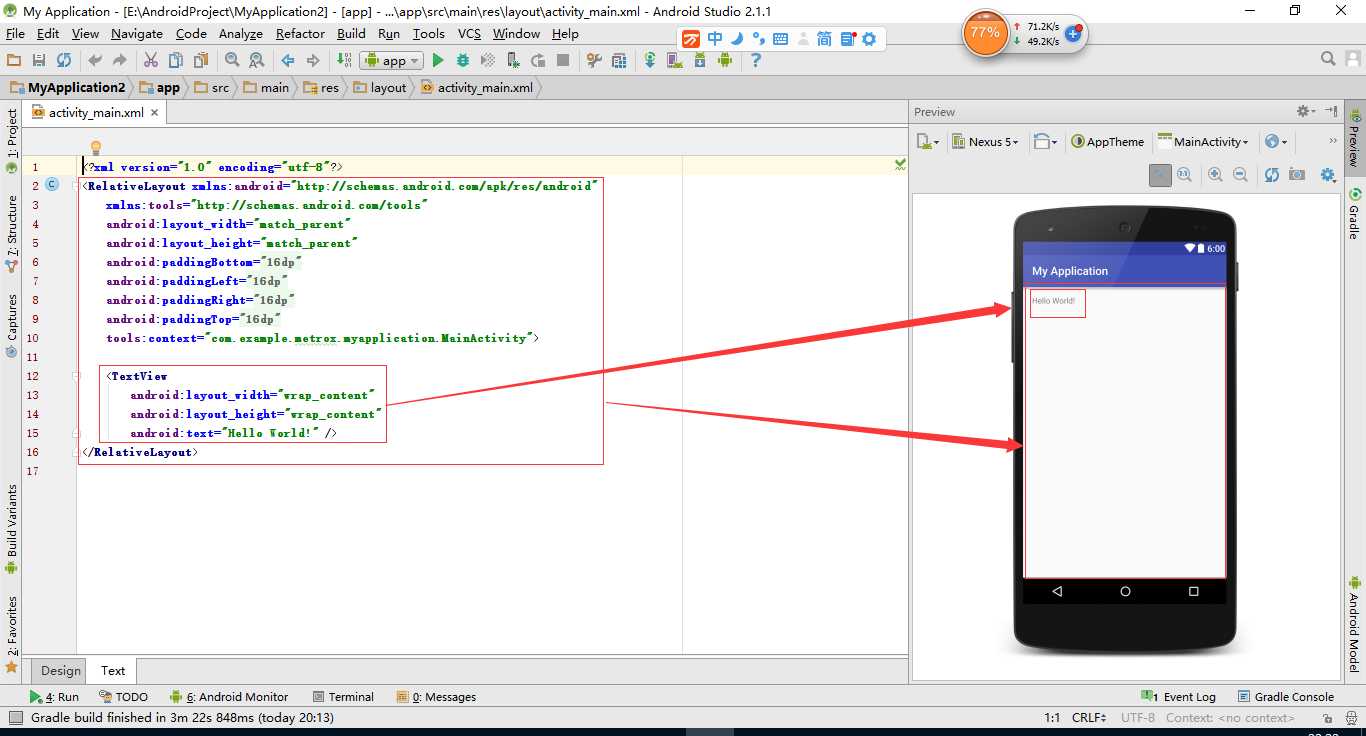Open the Nexus 5 device dropdown
Image resolution: width=1366 pixels, height=736 pixels.
986,142
